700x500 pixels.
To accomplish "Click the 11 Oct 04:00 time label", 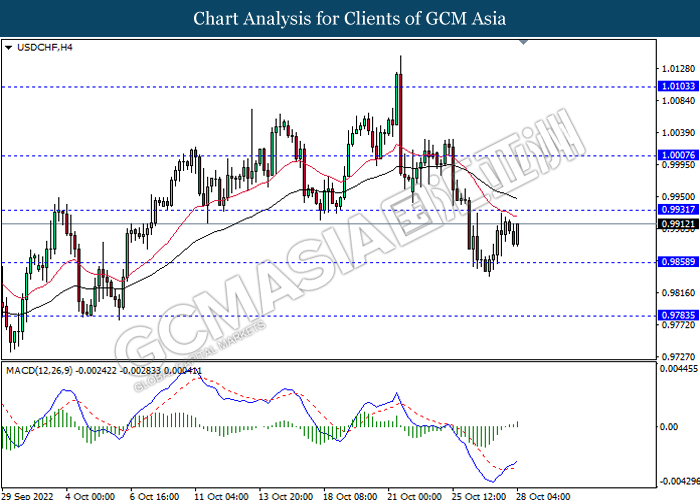I will [221, 496].
